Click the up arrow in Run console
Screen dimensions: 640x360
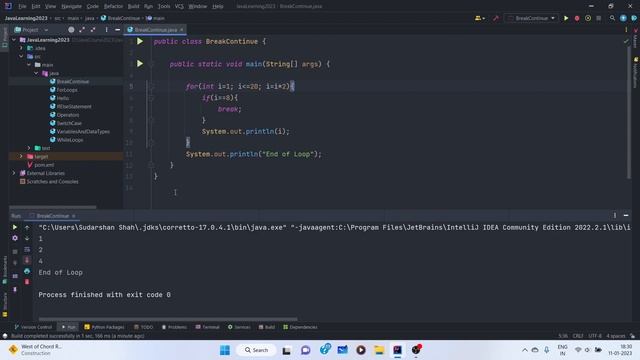pos(27,227)
